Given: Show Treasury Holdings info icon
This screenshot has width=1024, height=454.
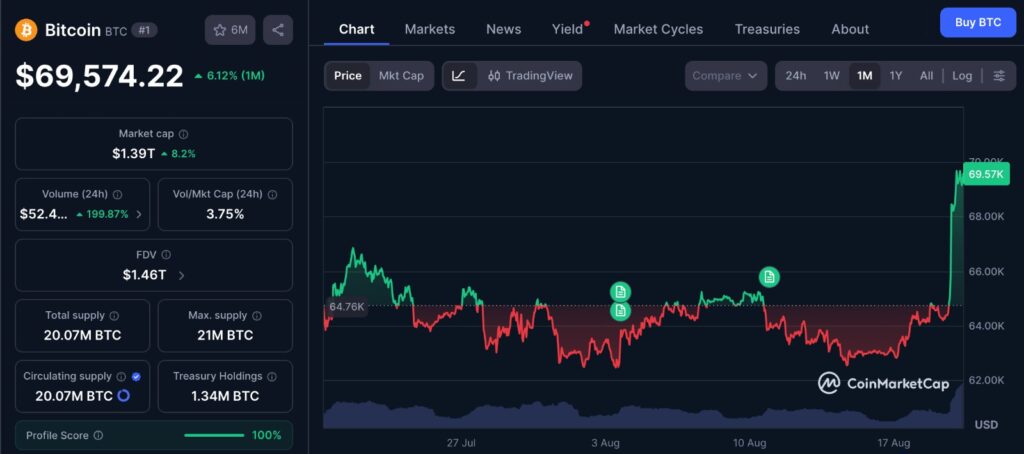Looking at the screenshot, I should (x=272, y=376).
